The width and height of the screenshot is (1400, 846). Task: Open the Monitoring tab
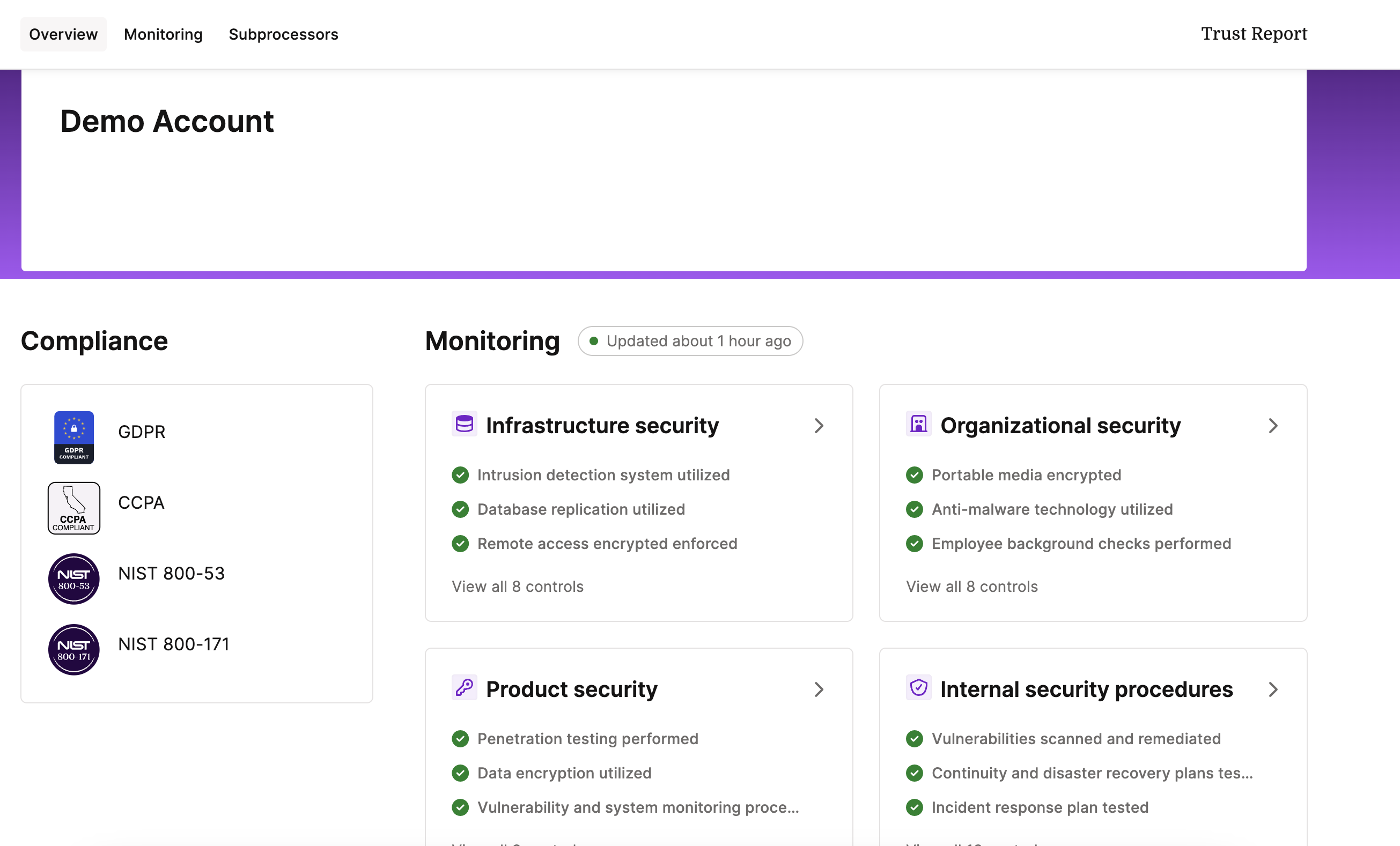click(163, 34)
